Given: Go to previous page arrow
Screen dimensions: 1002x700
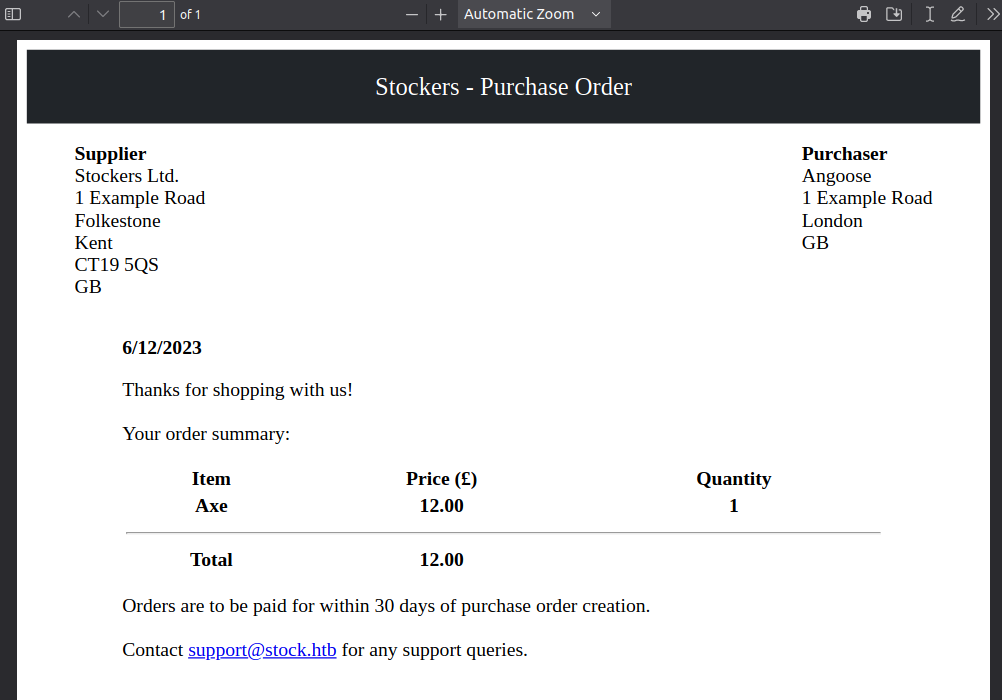Looking at the screenshot, I should tap(73, 14).
